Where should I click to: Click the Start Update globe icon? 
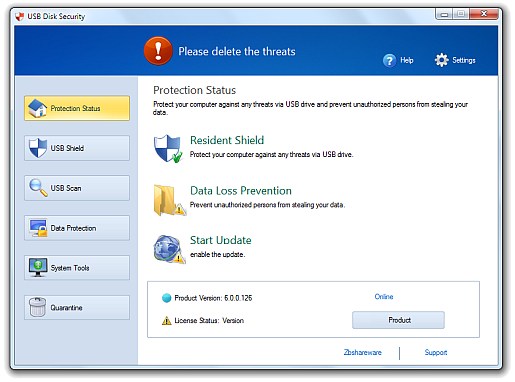pos(169,249)
